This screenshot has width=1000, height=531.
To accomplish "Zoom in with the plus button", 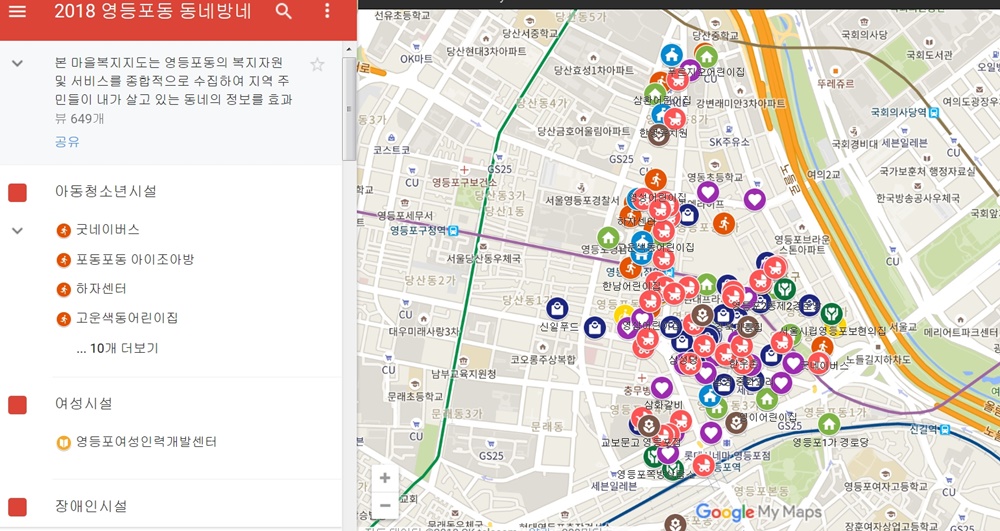I will click(385, 478).
